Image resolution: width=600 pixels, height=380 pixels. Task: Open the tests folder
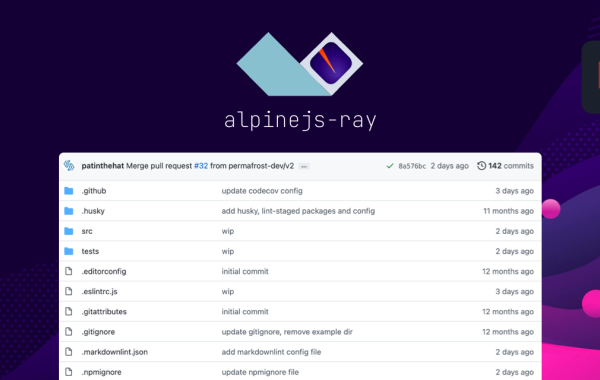(x=90, y=251)
